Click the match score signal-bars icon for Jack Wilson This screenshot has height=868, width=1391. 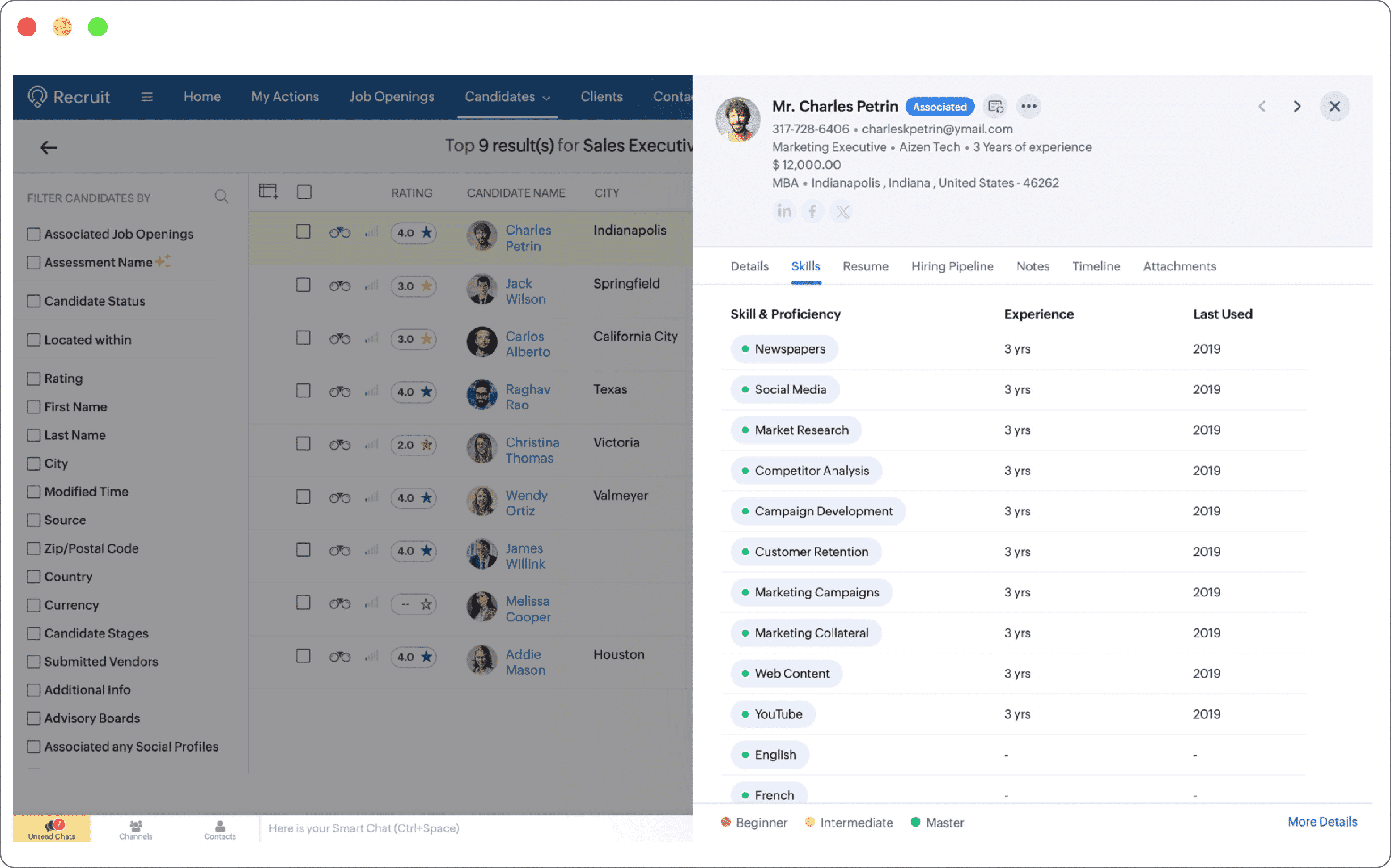(x=372, y=286)
